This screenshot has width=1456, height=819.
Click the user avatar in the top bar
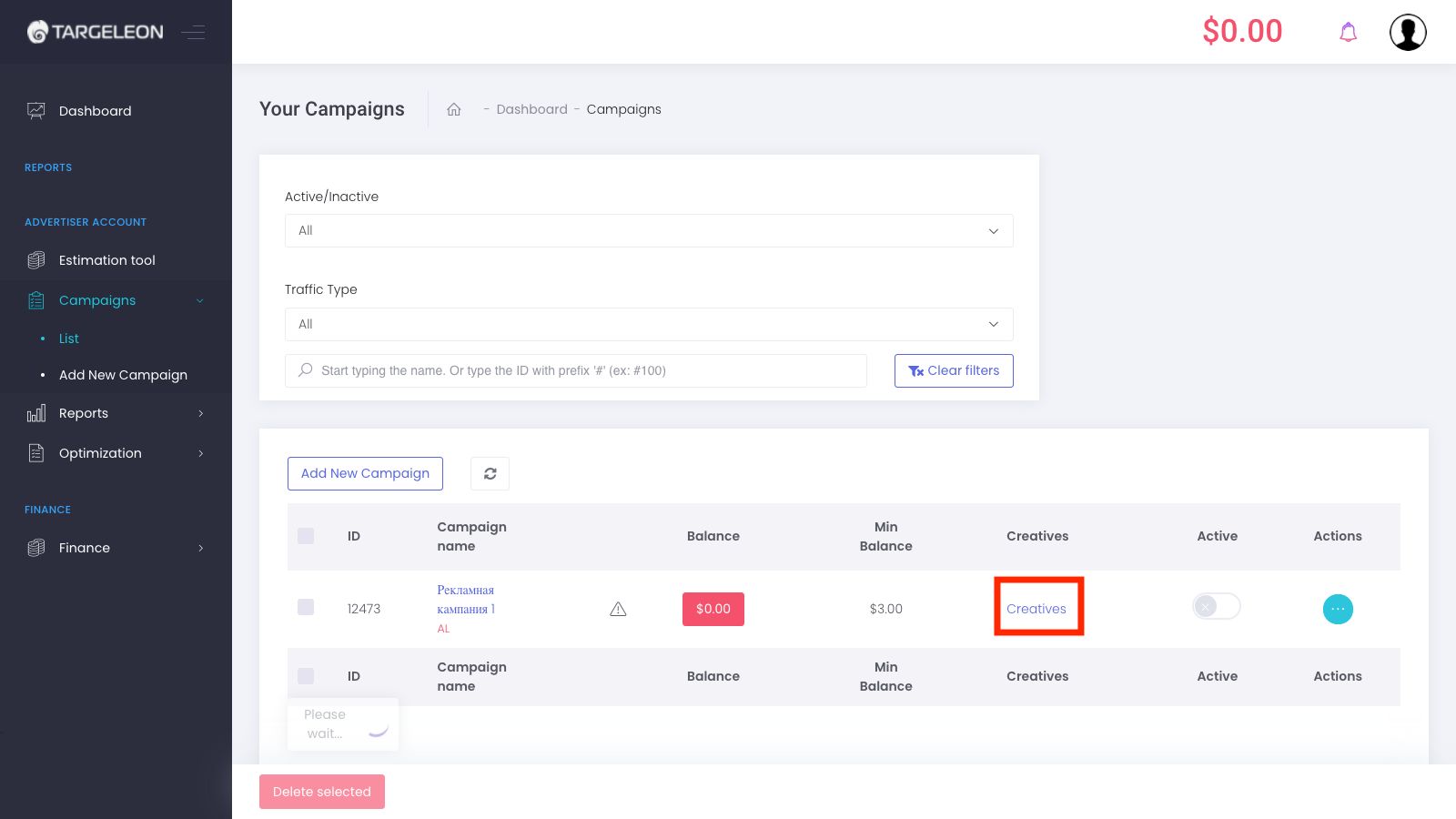tap(1408, 31)
